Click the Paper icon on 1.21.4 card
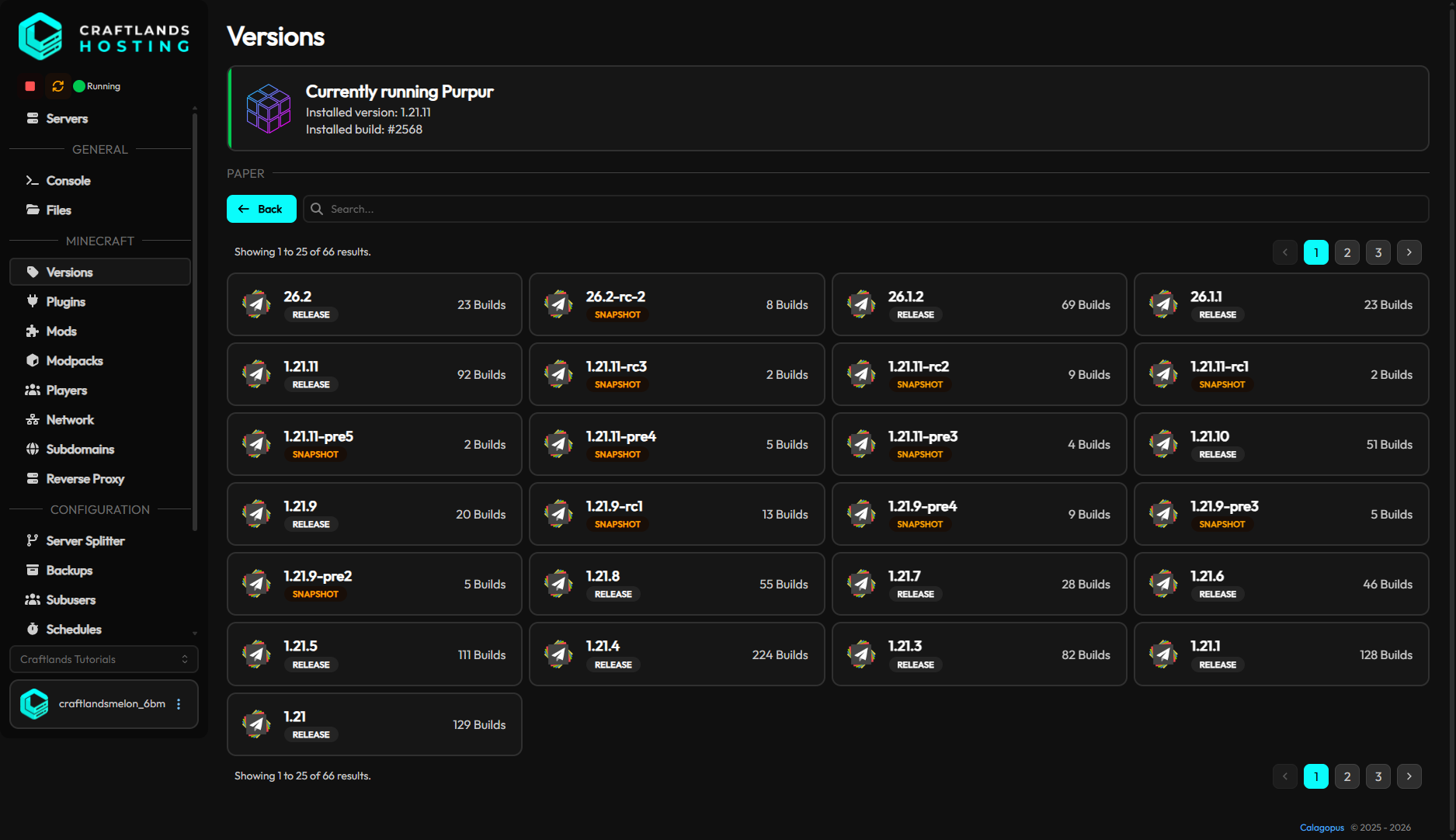Screen dimensions: 1456x840 coord(558,654)
